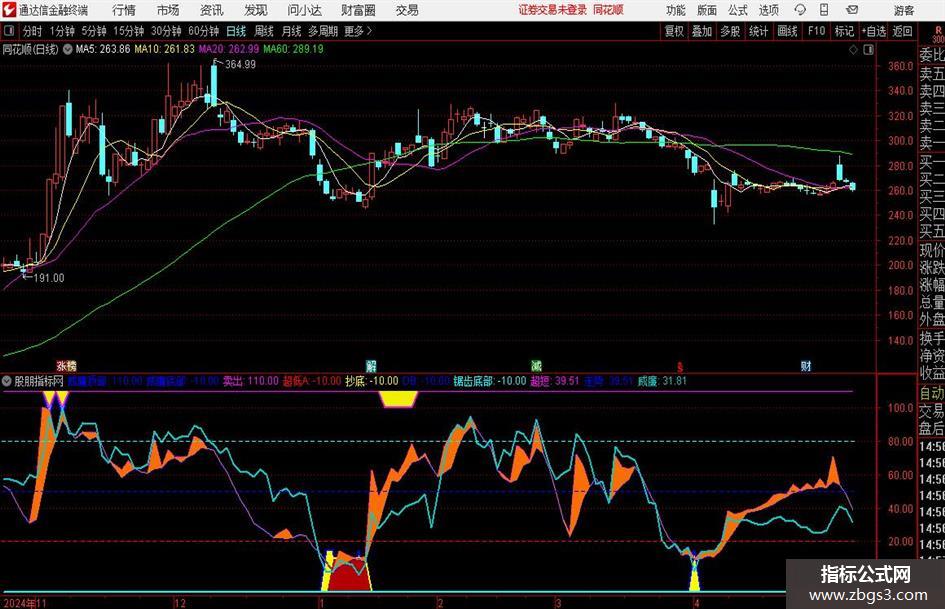
Task: Click the 标记 mark button
Action: 844,31
